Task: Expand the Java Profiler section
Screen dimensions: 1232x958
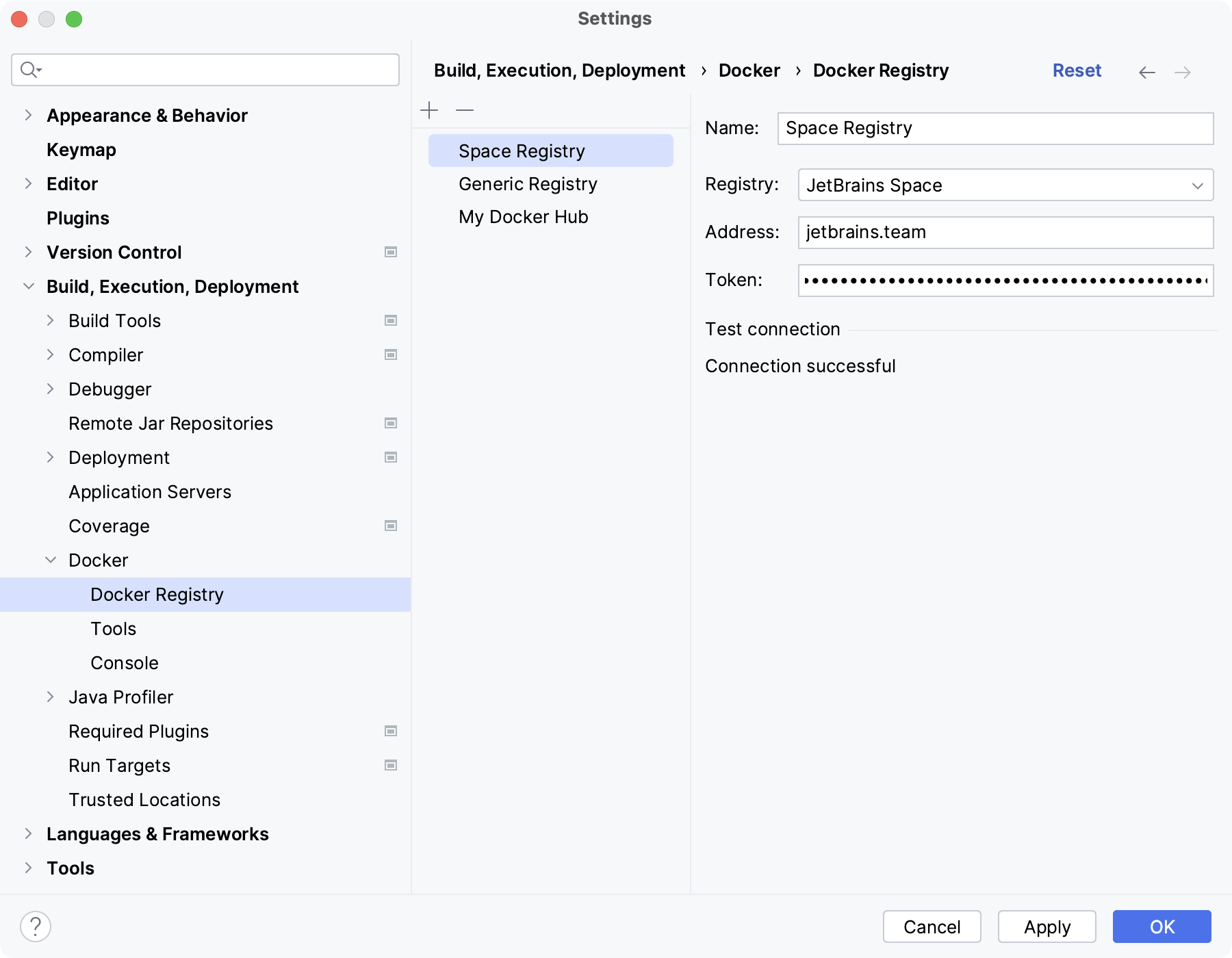Action: pos(51,697)
